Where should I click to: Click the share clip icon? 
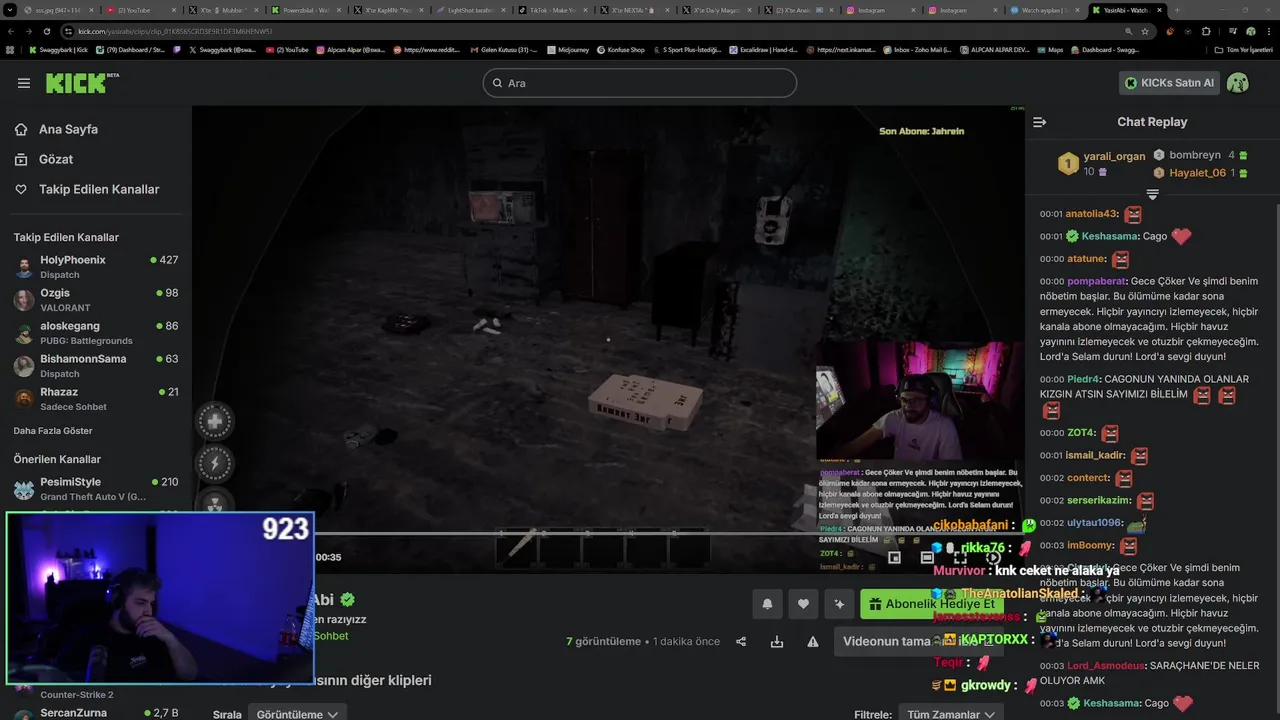click(741, 642)
